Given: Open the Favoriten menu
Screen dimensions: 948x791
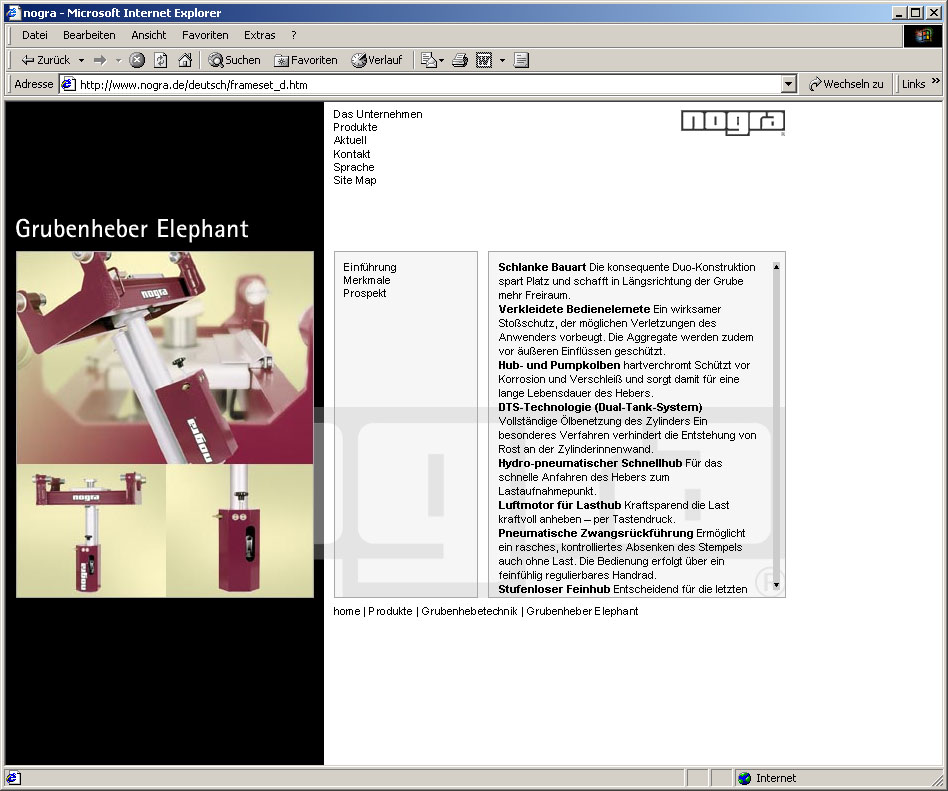Looking at the screenshot, I should tap(205, 35).
